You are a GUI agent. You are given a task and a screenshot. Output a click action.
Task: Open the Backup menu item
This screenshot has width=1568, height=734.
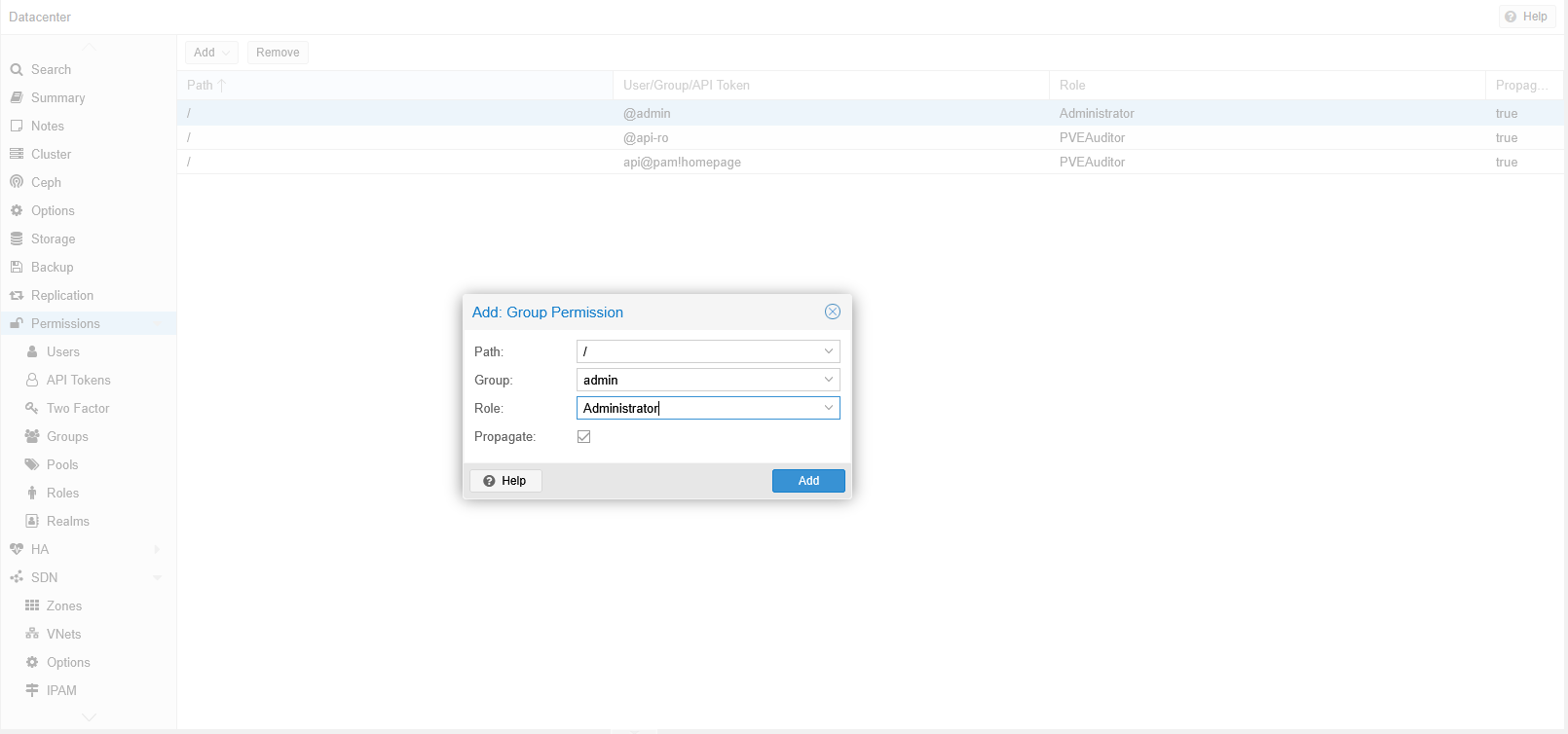[89, 268]
